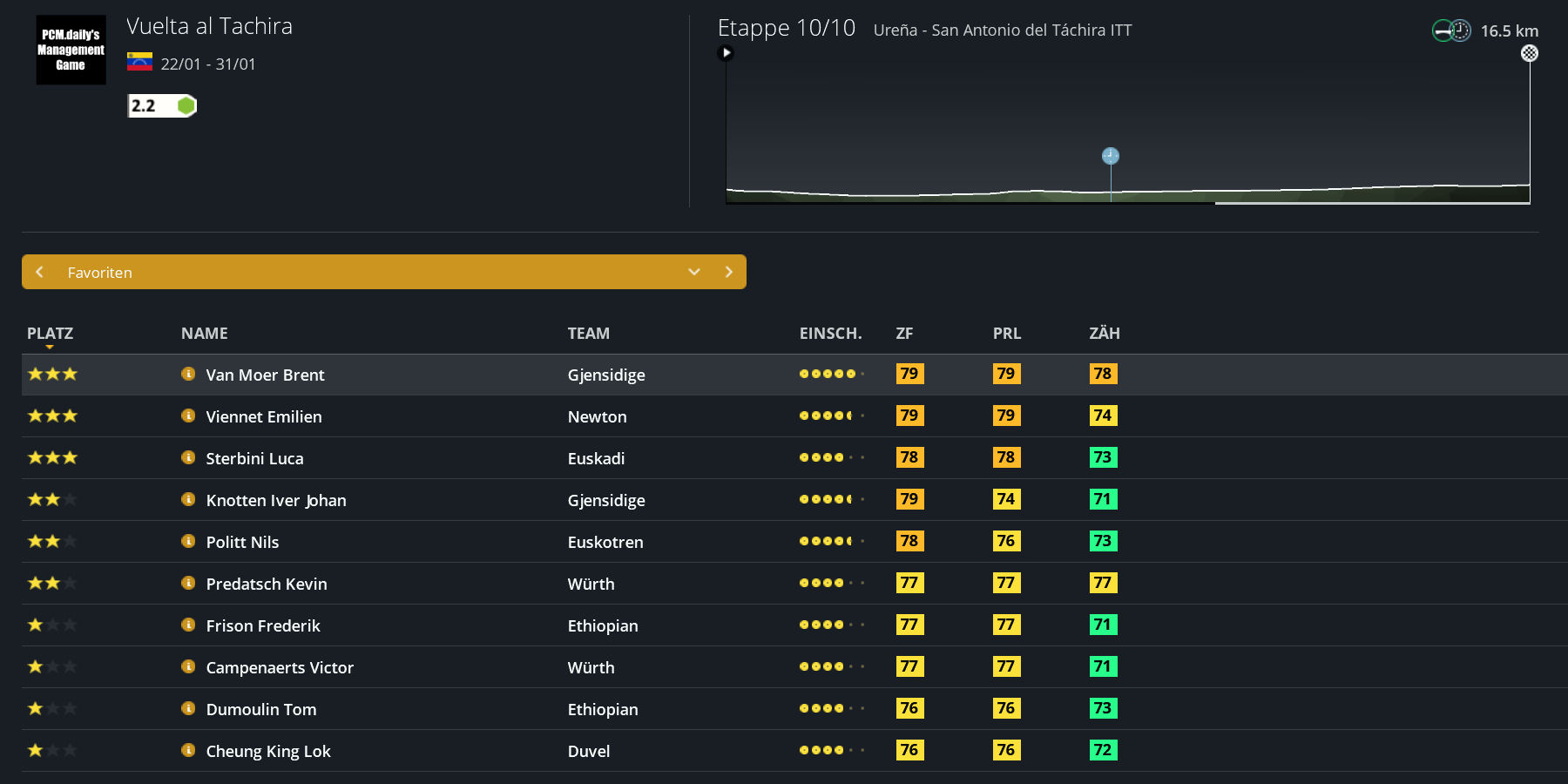Viewport: 1568px width, 784px height.
Task: Sort by PLATZ column
Action: coord(50,334)
